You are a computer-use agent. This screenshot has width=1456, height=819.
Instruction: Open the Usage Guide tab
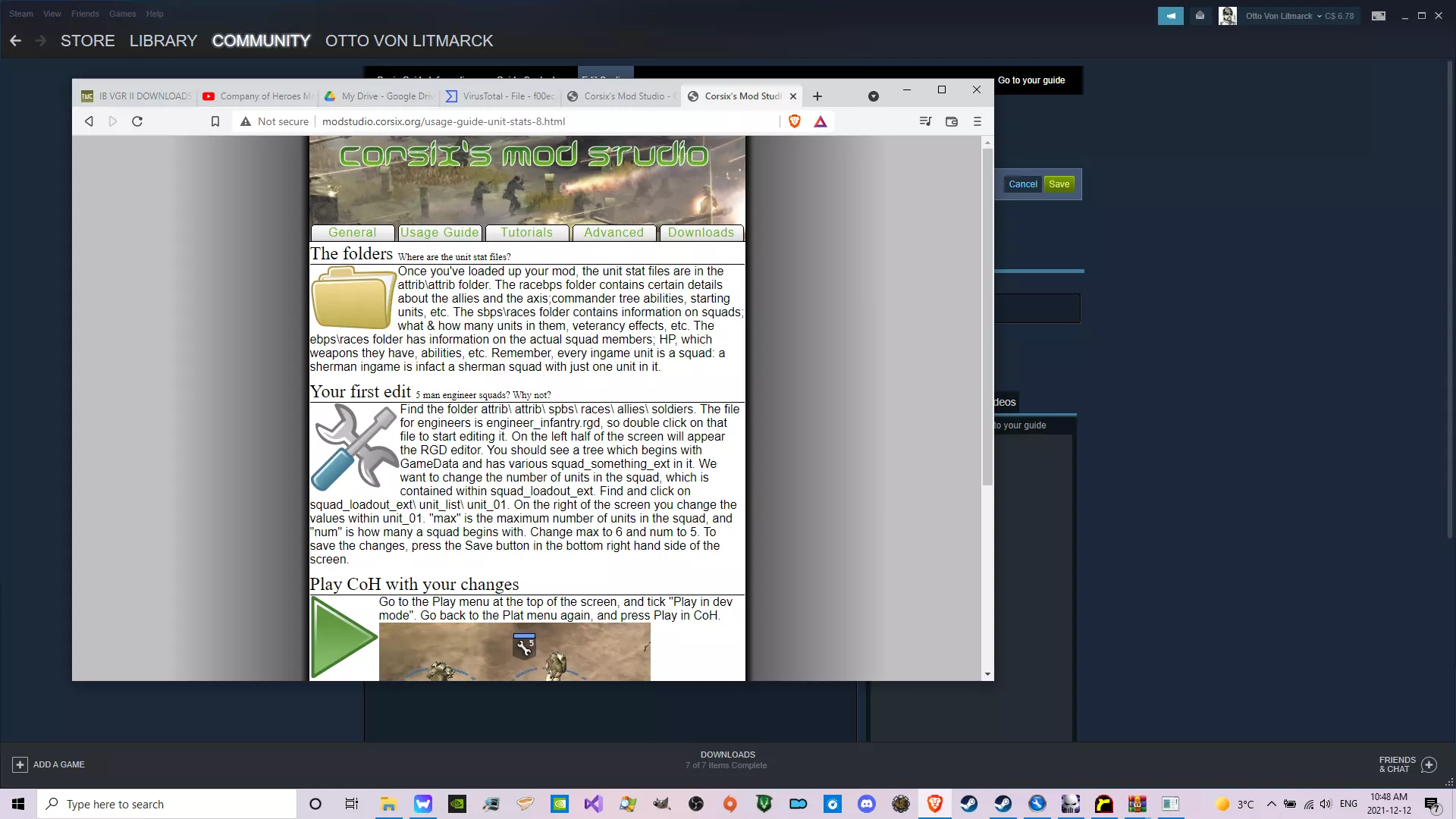click(440, 233)
